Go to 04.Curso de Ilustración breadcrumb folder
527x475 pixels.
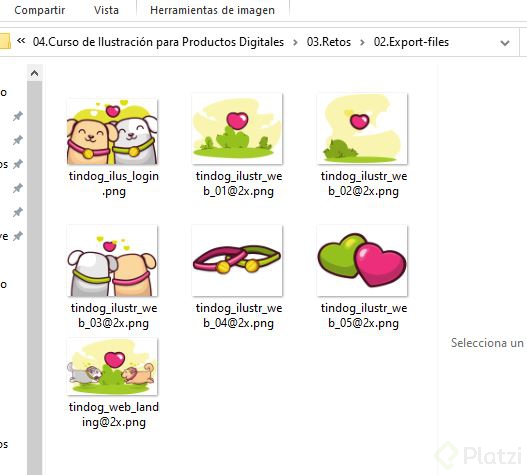click(158, 42)
